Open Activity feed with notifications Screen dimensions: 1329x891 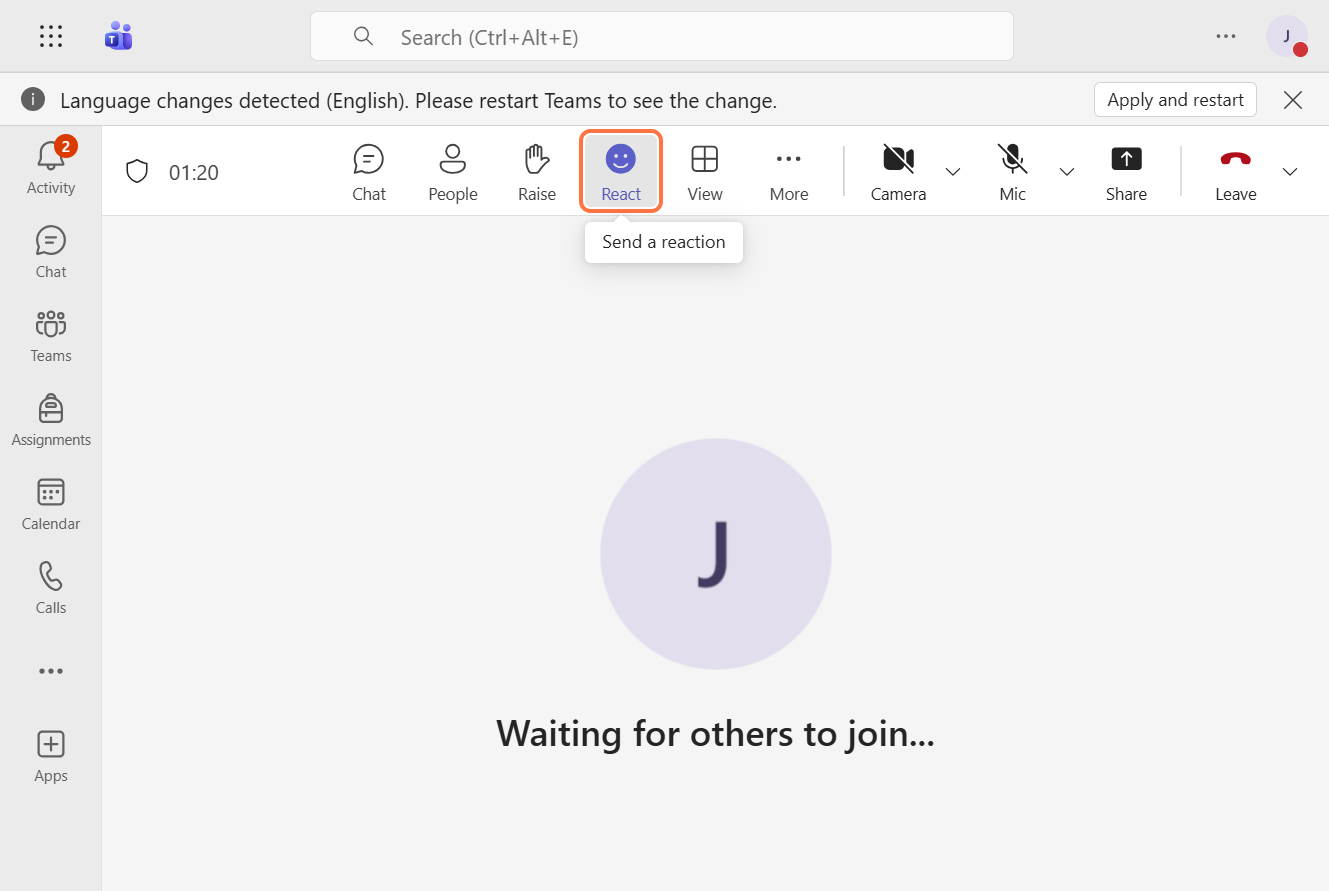click(51, 168)
